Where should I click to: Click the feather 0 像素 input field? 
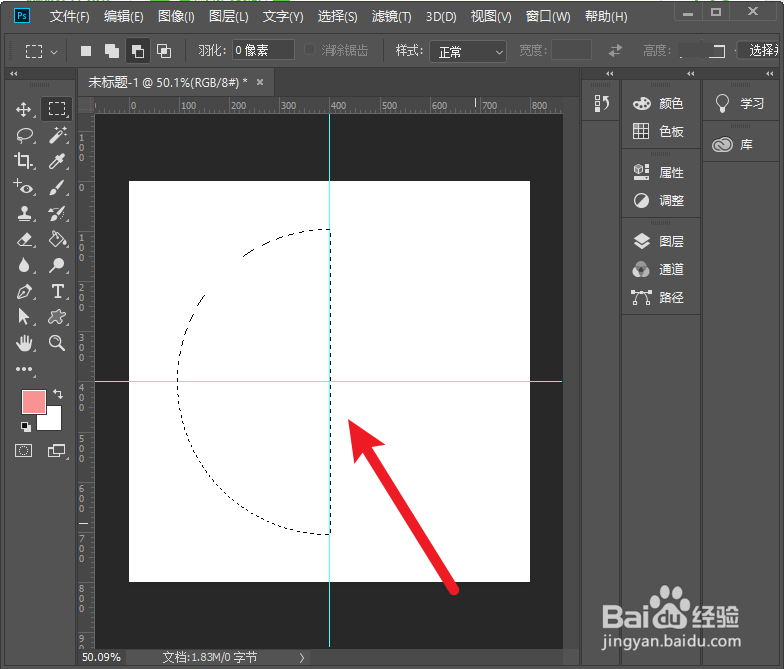coord(263,50)
